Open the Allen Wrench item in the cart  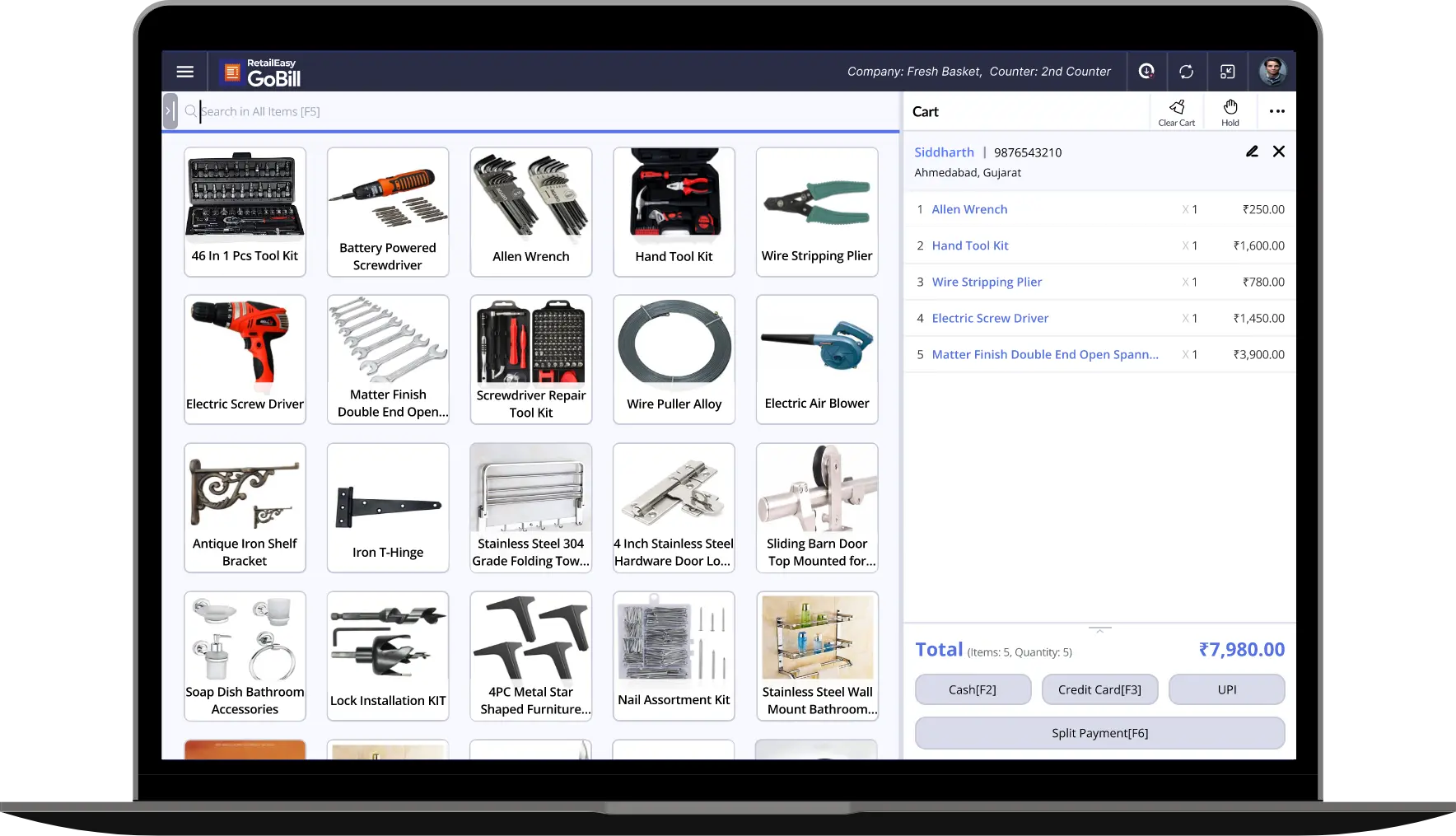pos(969,209)
